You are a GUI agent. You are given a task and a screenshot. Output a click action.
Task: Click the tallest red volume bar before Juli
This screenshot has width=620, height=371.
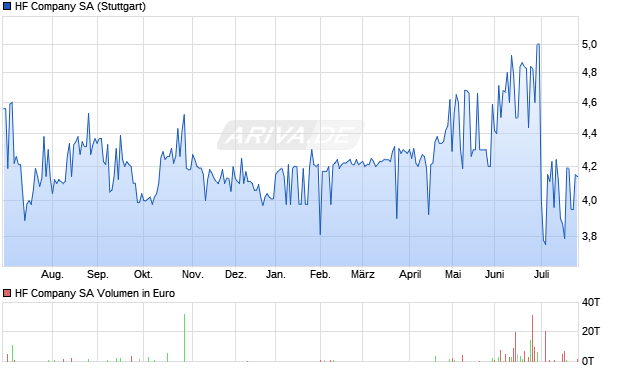click(533, 339)
